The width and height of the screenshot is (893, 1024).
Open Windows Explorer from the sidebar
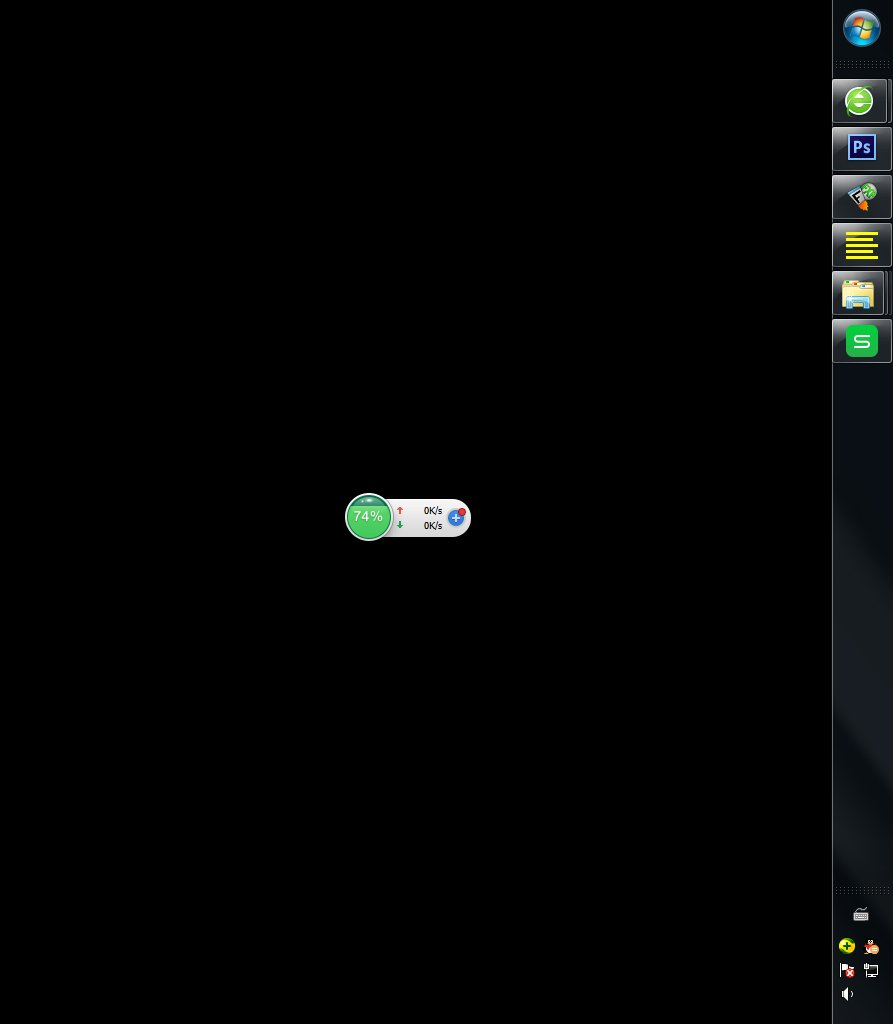859,292
